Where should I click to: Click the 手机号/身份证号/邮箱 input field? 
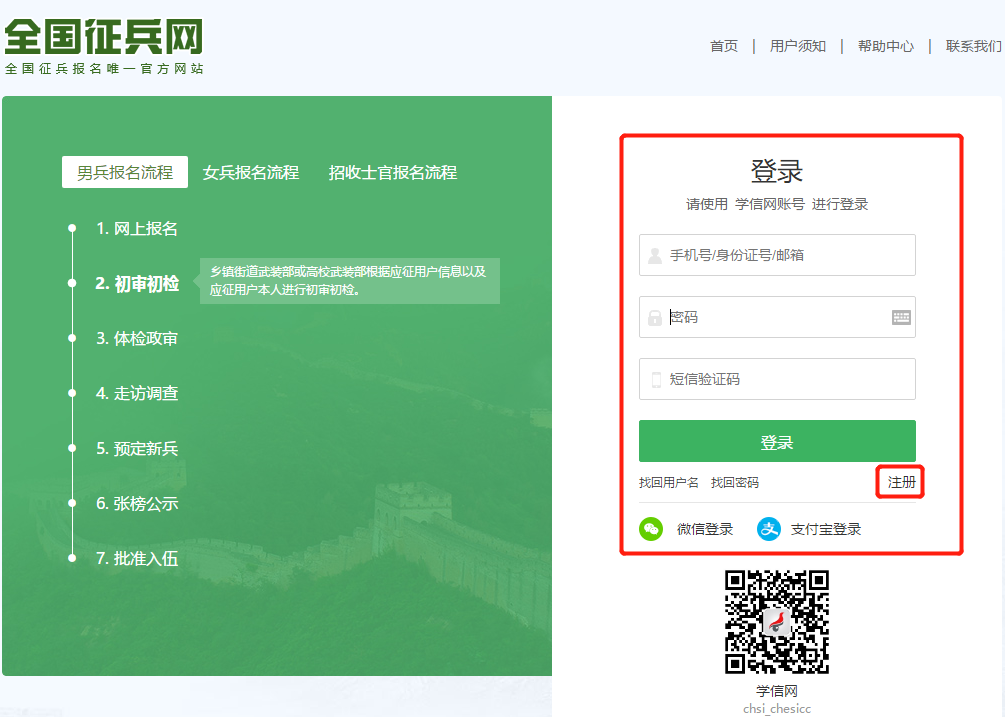point(777,255)
